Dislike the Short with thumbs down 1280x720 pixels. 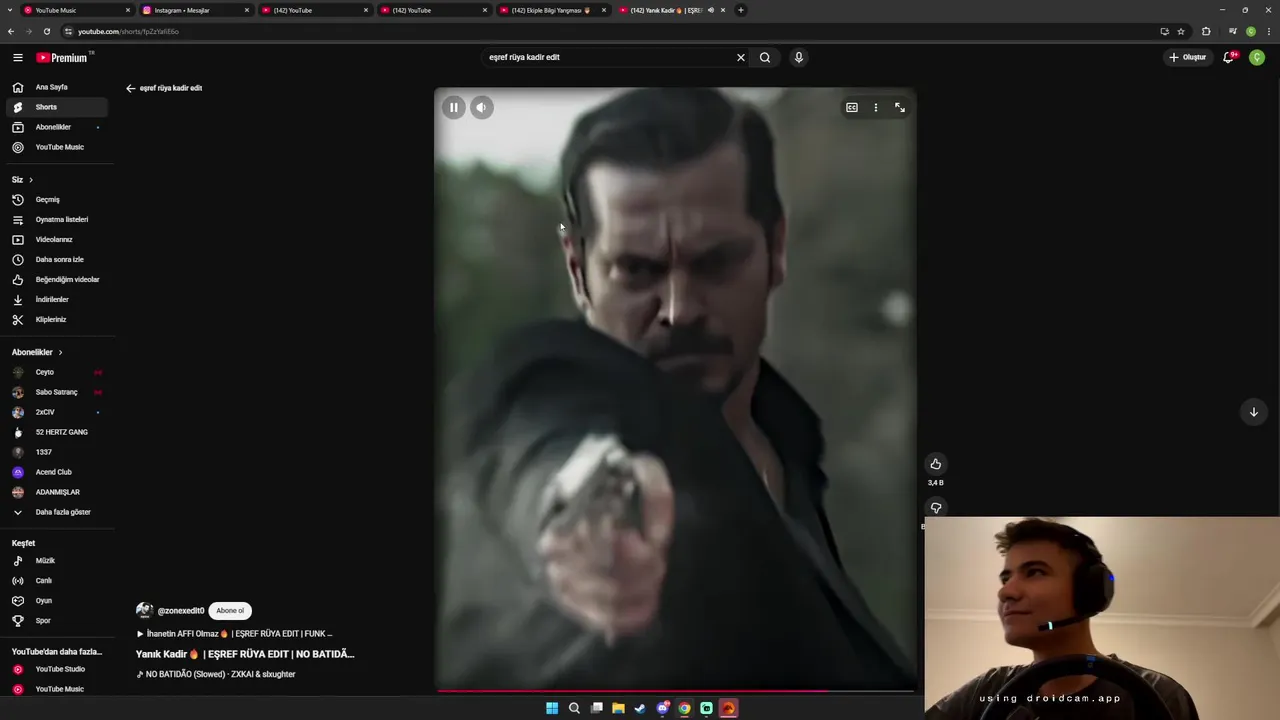pyautogui.click(x=935, y=508)
